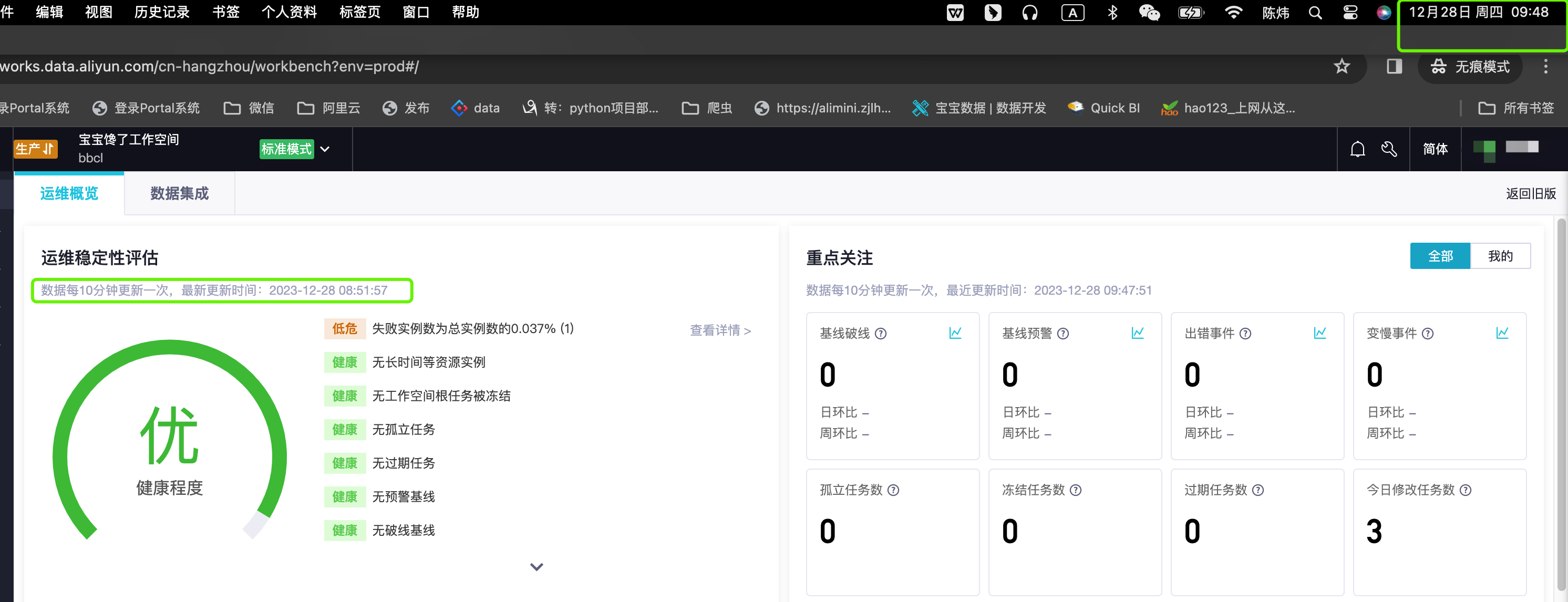This screenshot has height=602, width=1568.
Task: Click the battery charging icon
Action: (1191, 12)
